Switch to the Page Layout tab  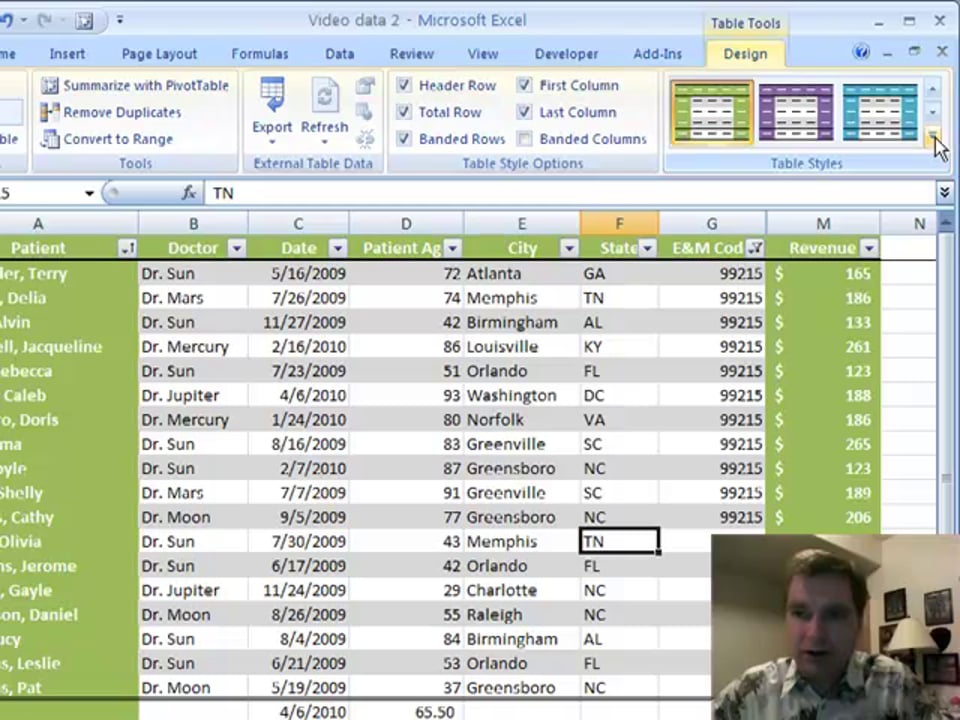[159, 54]
